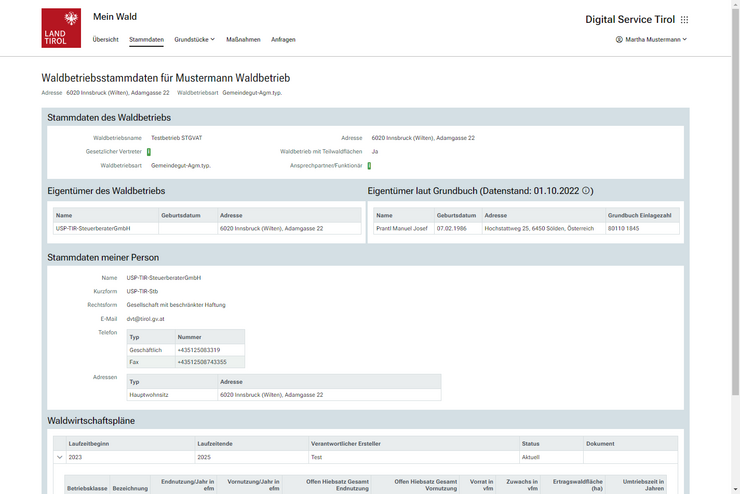
Task: Select the Stammdaten tab
Action: tap(146, 40)
